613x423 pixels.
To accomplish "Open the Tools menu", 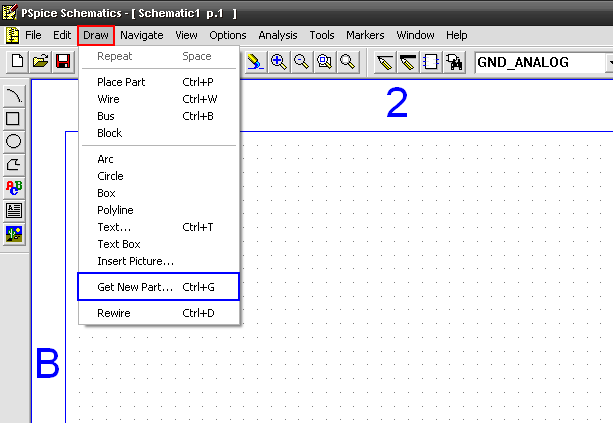I will pyautogui.click(x=322, y=35).
